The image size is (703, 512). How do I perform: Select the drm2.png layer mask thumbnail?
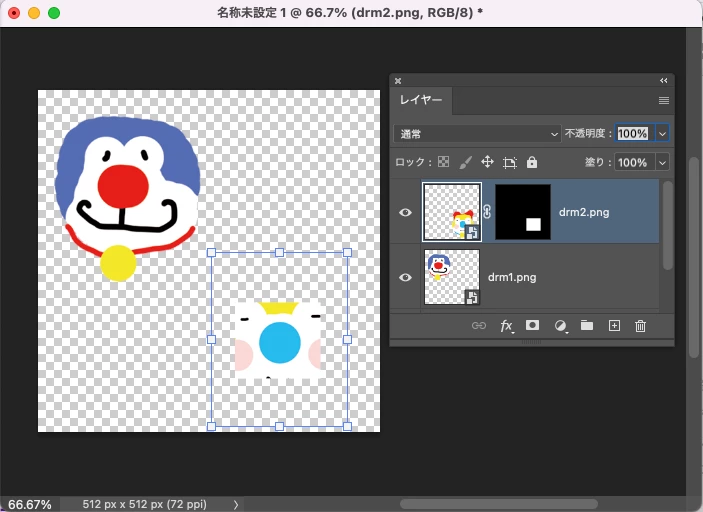523,212
